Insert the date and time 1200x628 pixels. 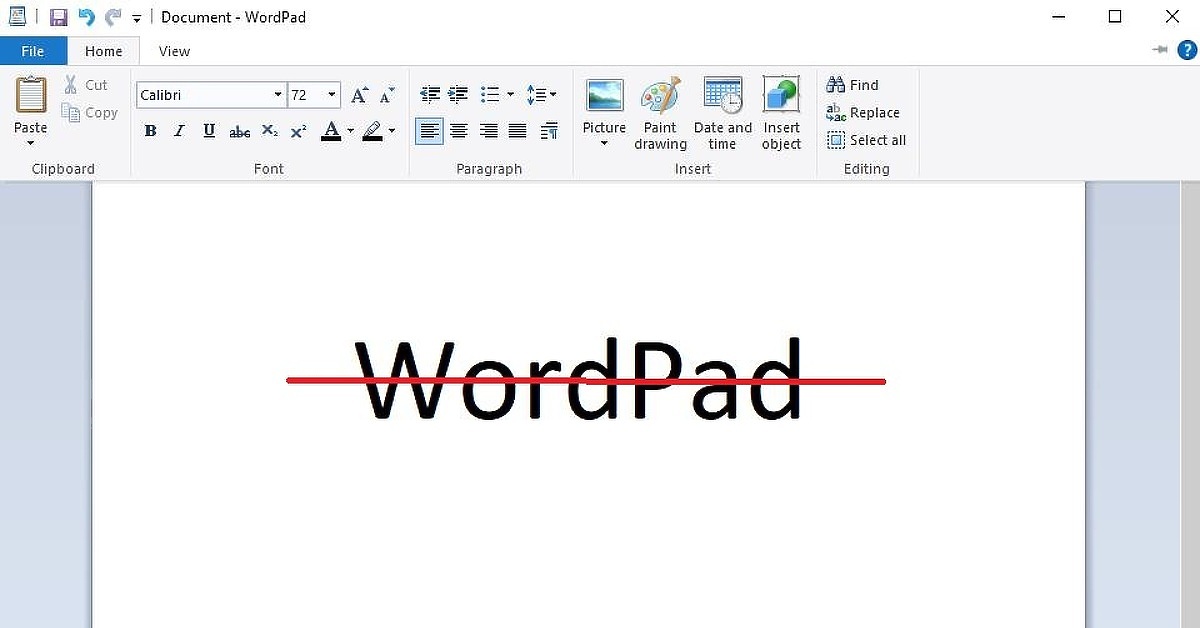pos(722,112)
